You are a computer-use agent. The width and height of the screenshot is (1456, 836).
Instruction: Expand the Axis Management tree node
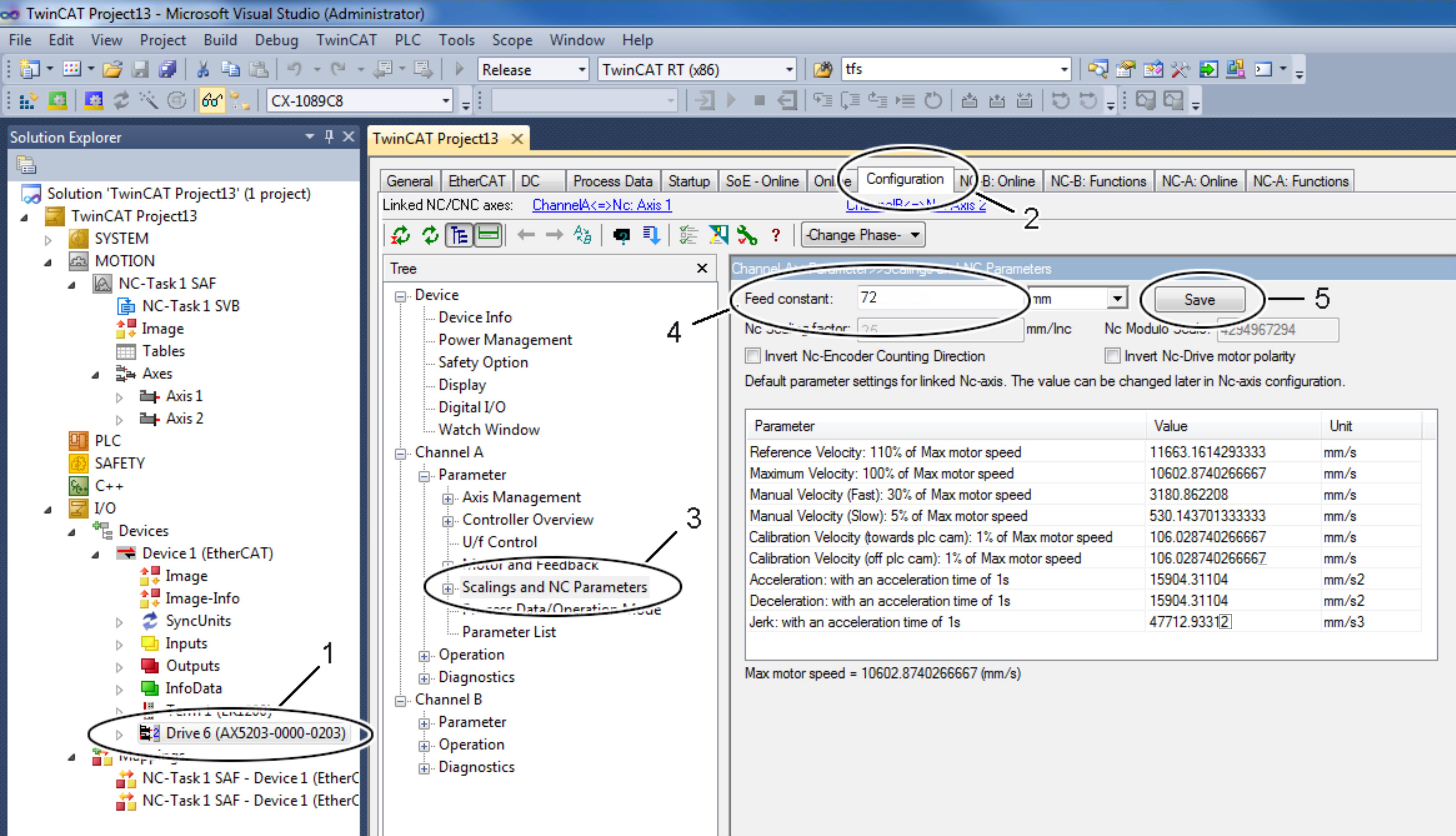(447, 498)
